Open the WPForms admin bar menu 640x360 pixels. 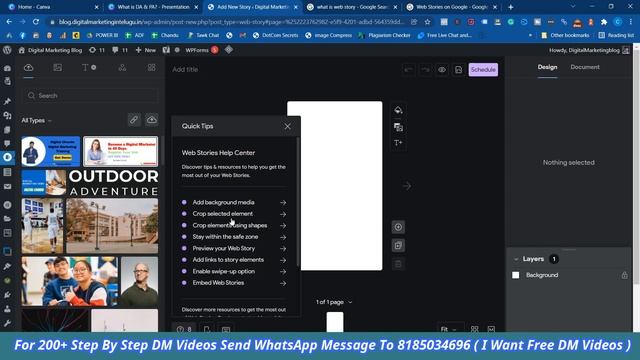click(x=202, y=50)
